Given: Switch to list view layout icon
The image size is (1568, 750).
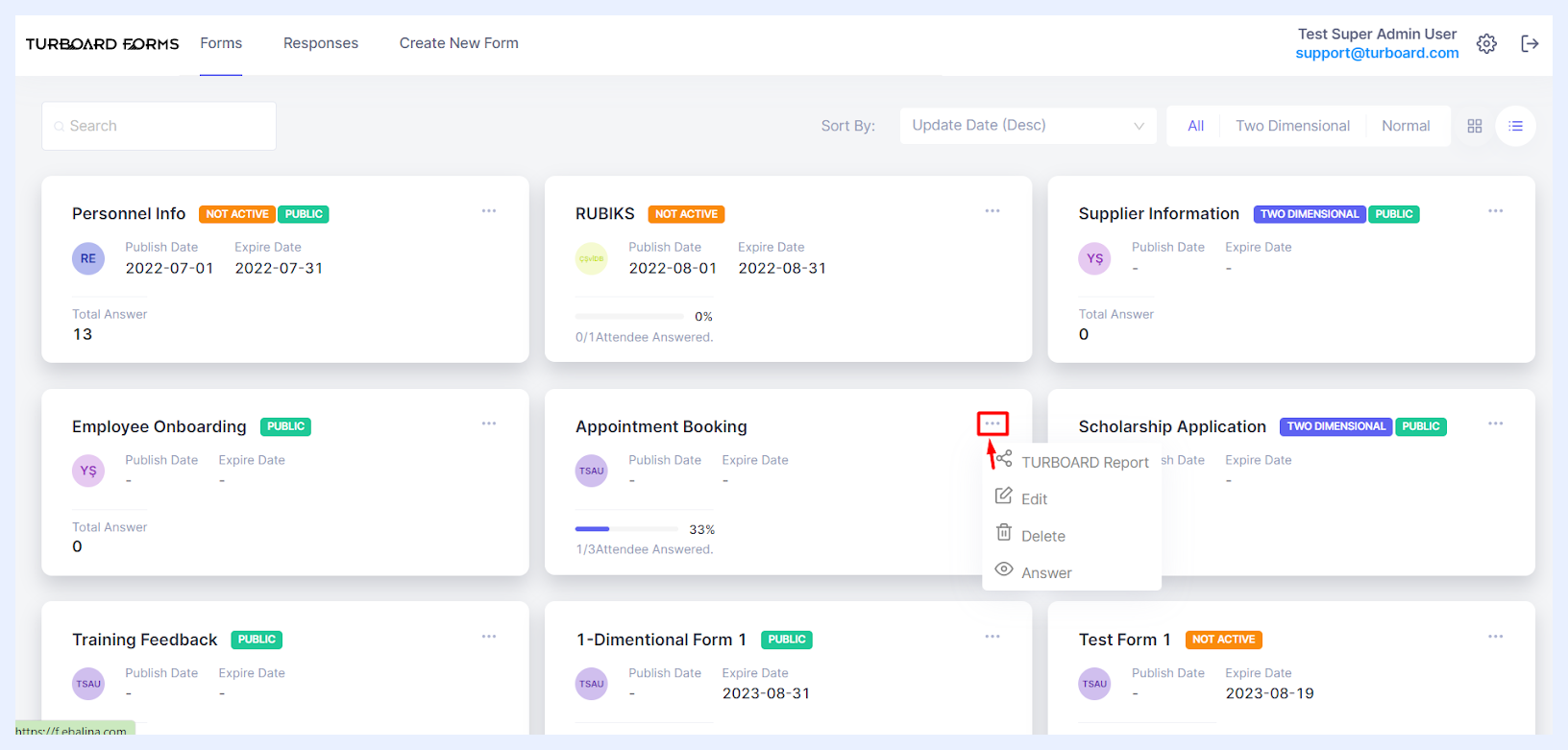Looking at the screenshot, I should 1515,126.
